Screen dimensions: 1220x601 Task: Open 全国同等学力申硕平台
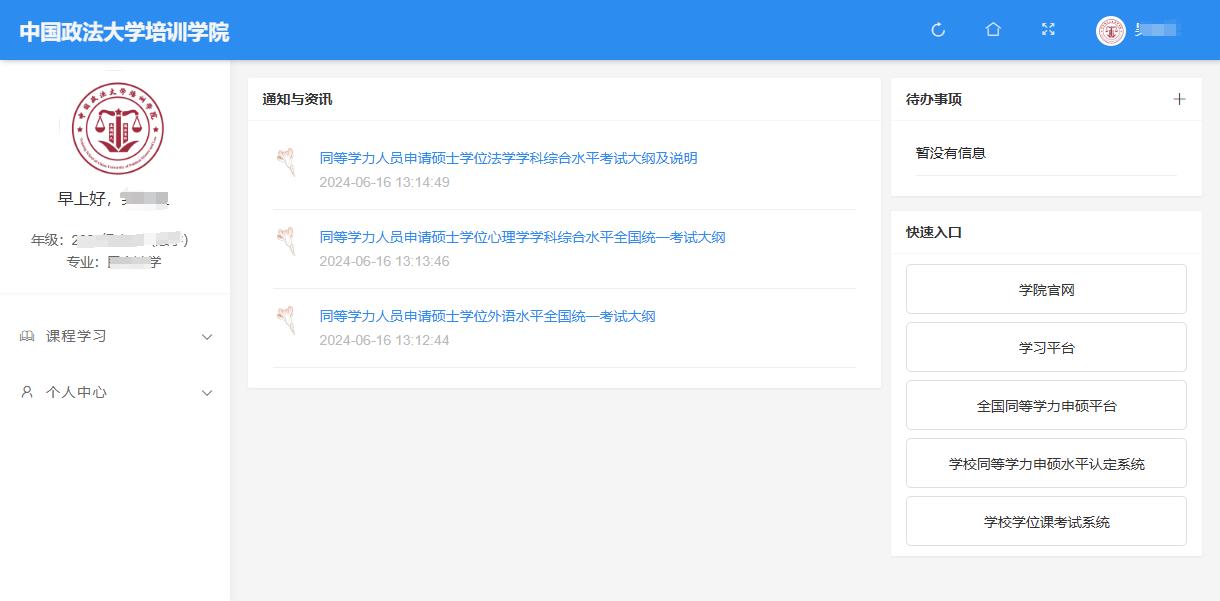click(1046, 405)
